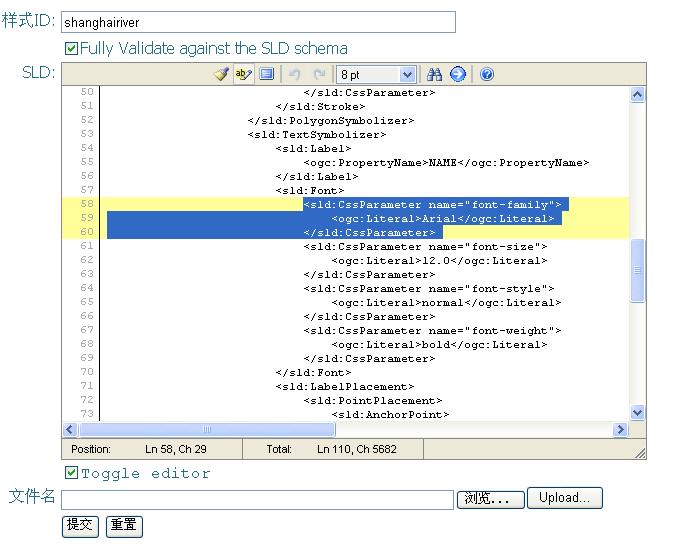Click the editor resize grip corner
The height and width of the screenshot is (547, 675).
click(640, 454)
